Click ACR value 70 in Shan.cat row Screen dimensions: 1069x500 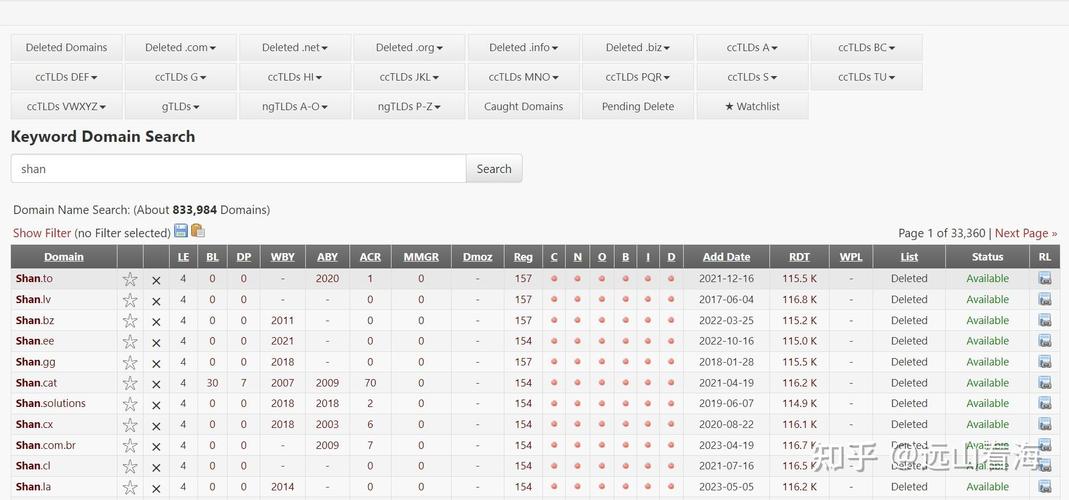tap(370, 383)
